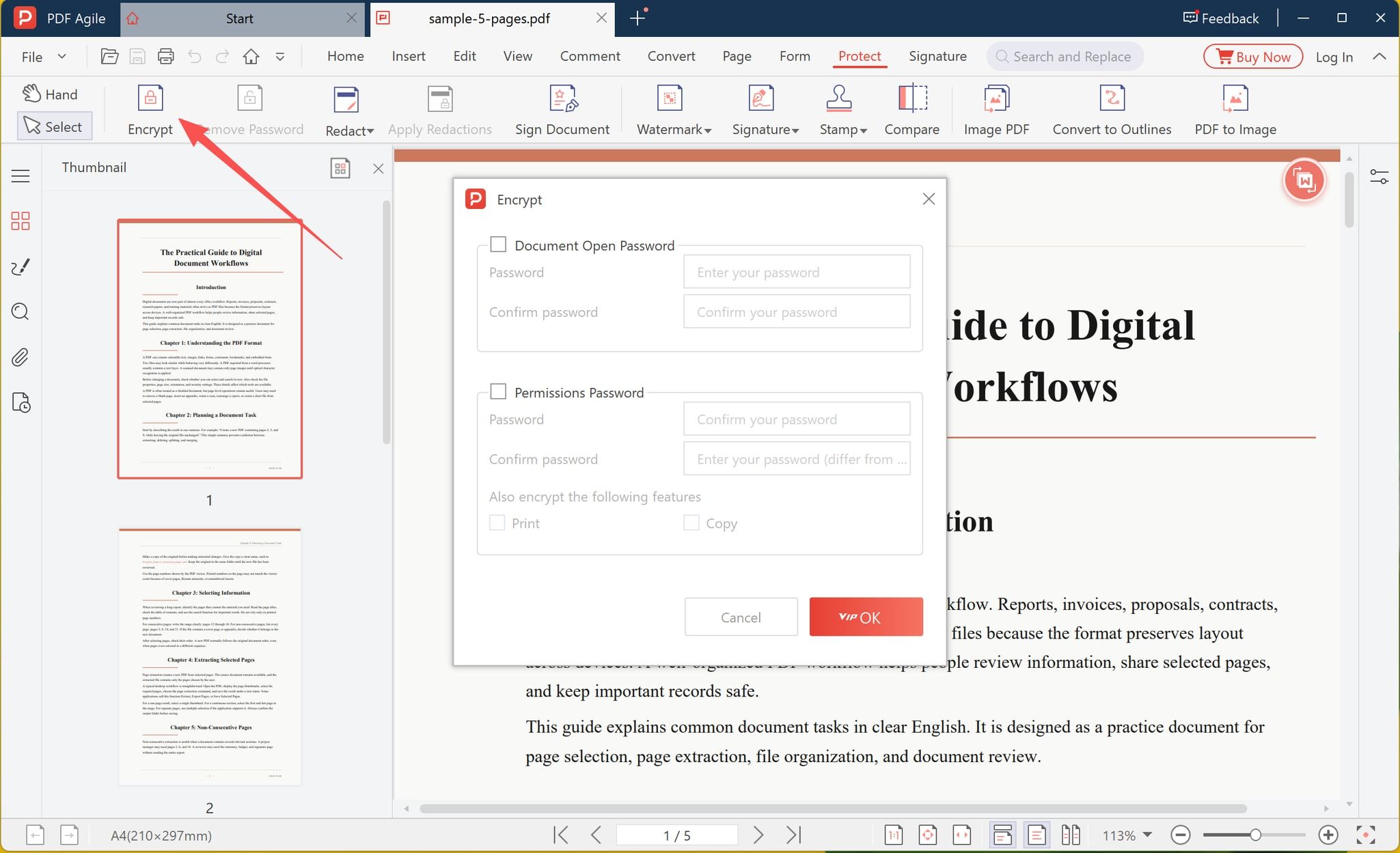Switch to the Convert tab

pyautogui.click(x=671, y=57)
